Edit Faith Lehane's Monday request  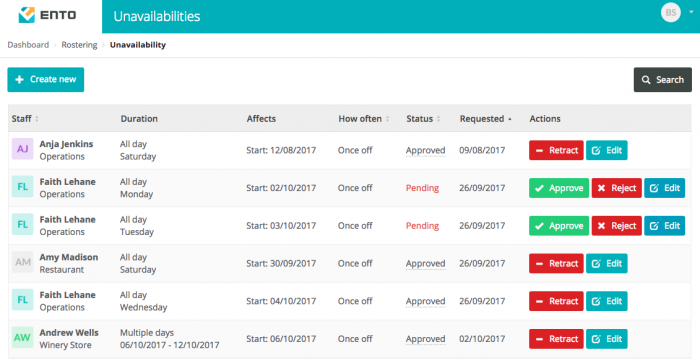(664, 188)
